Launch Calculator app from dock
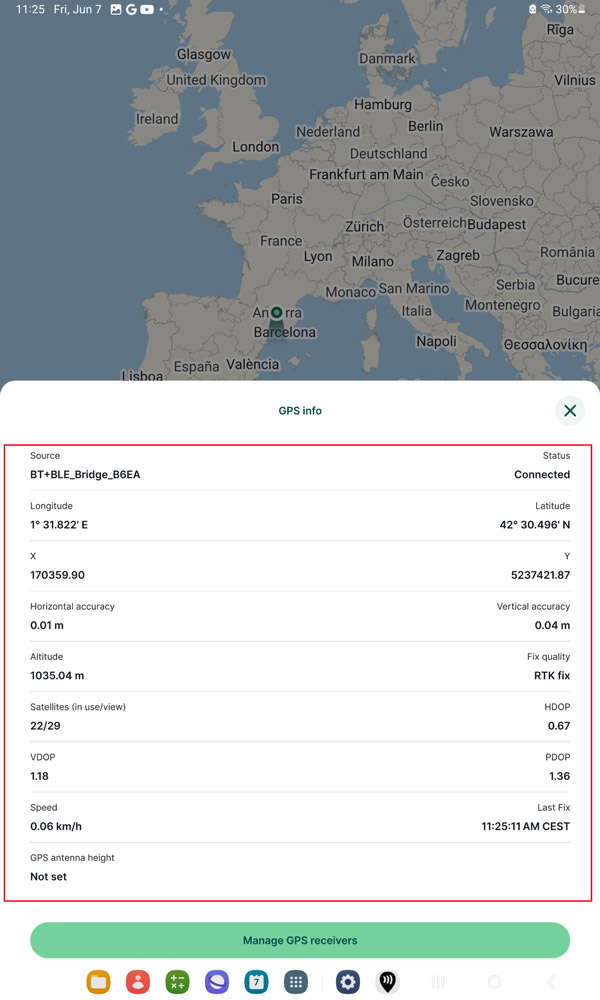This screenshot has height=1000, width=600. pos(177,982)
